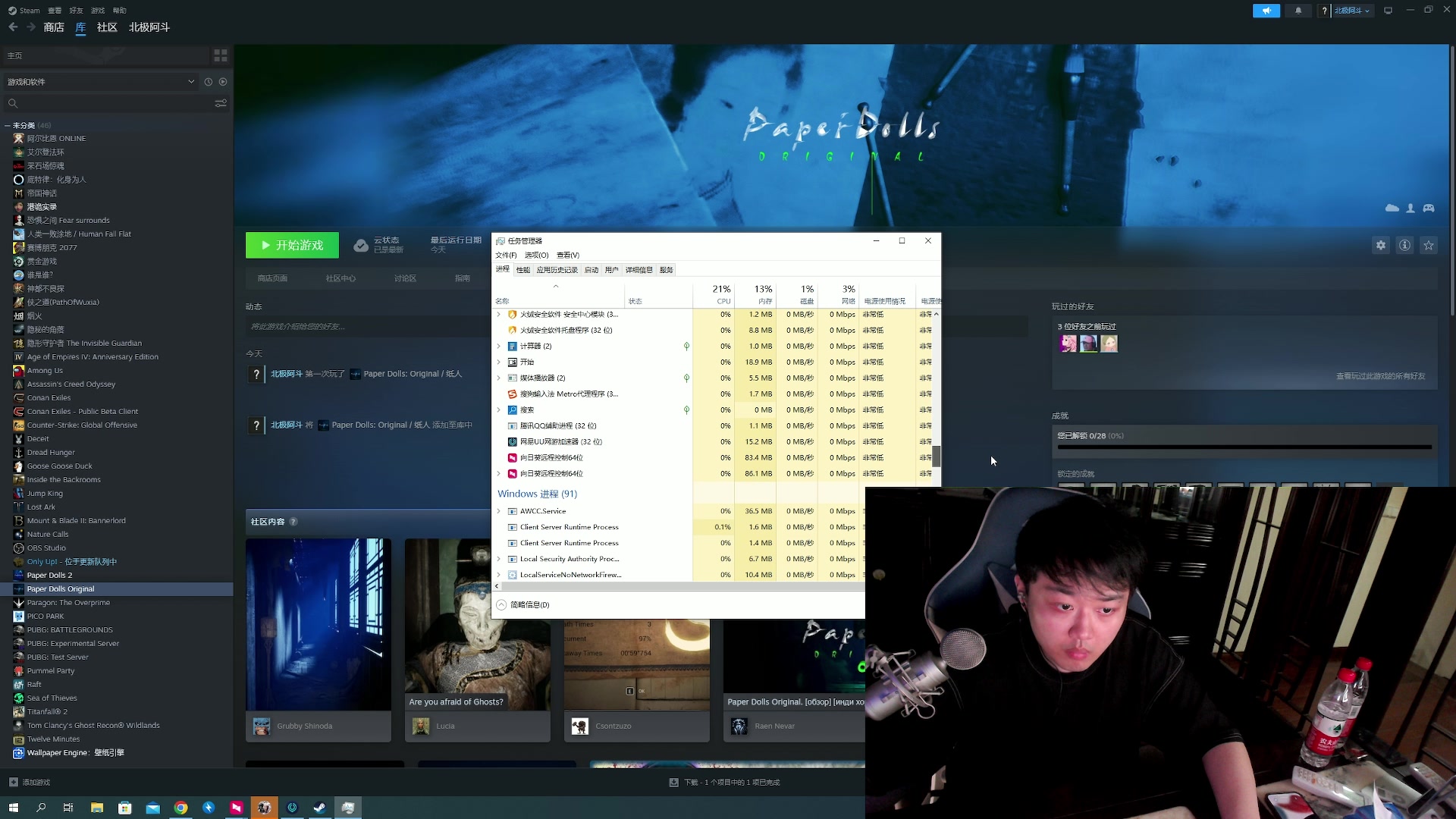
Task: Toggle show ready-to-play games filter
Action: tap(223, 82)
